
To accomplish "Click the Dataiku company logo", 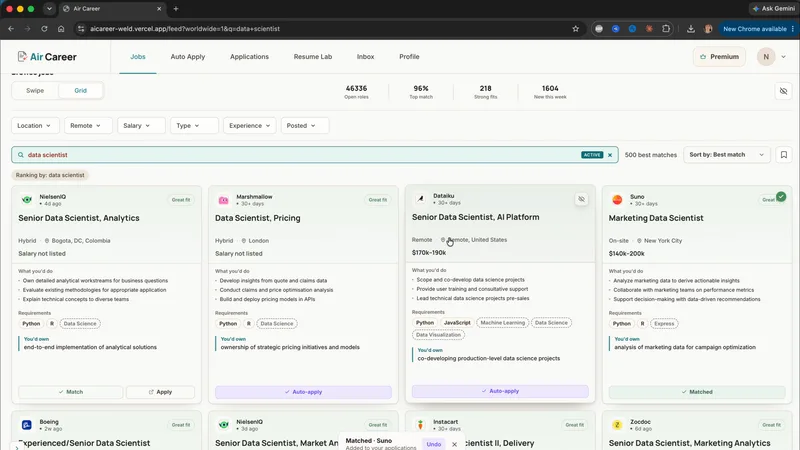I will click(420, 198).
